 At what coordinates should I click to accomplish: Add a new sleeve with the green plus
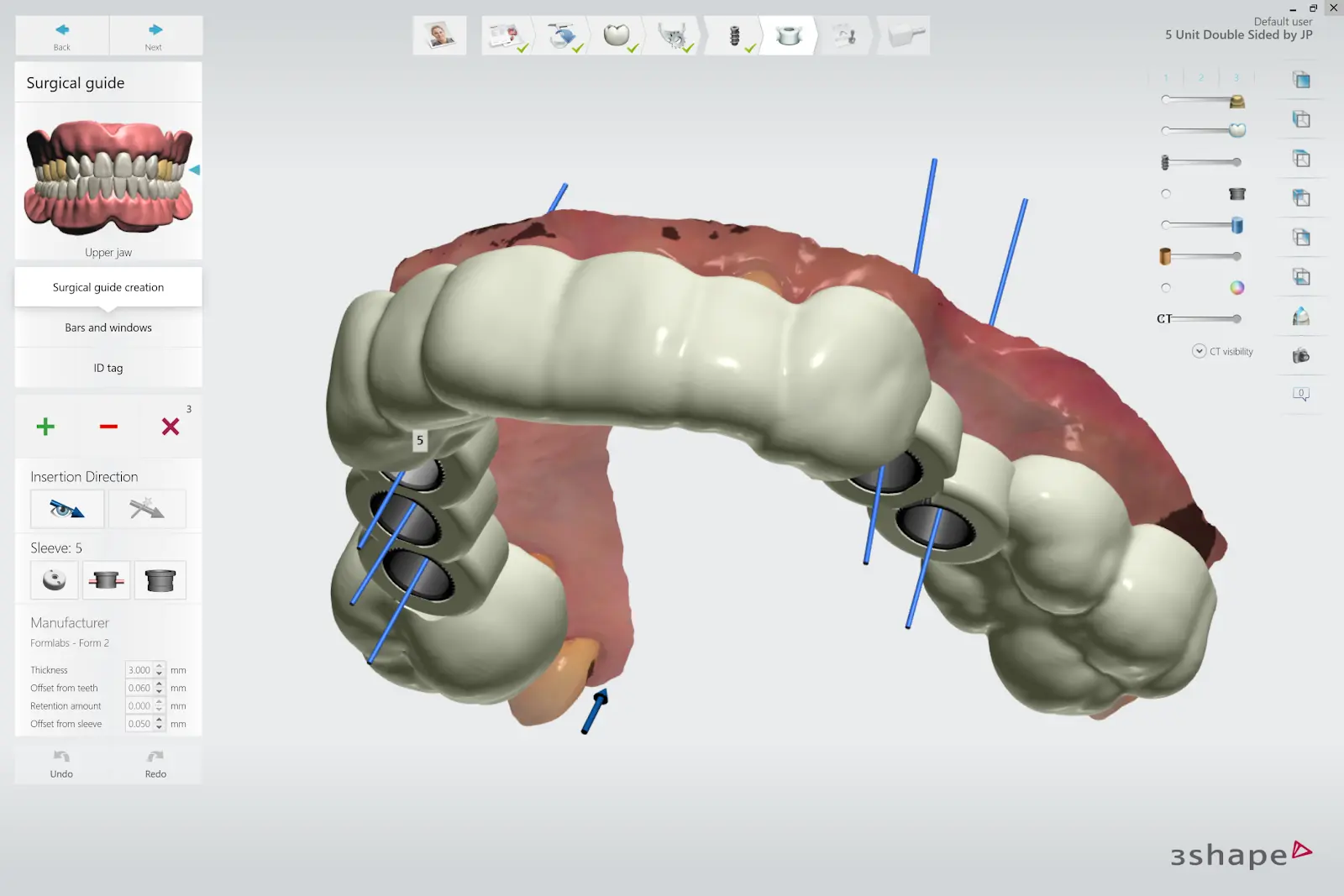coord(45,427)
